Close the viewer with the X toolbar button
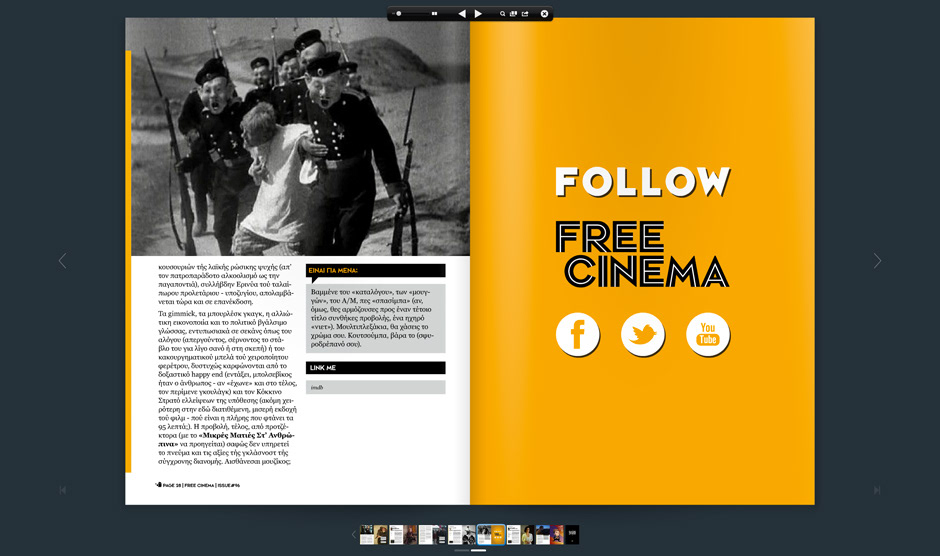This screenshot has width=940, height=556. [x=544, y=13]
